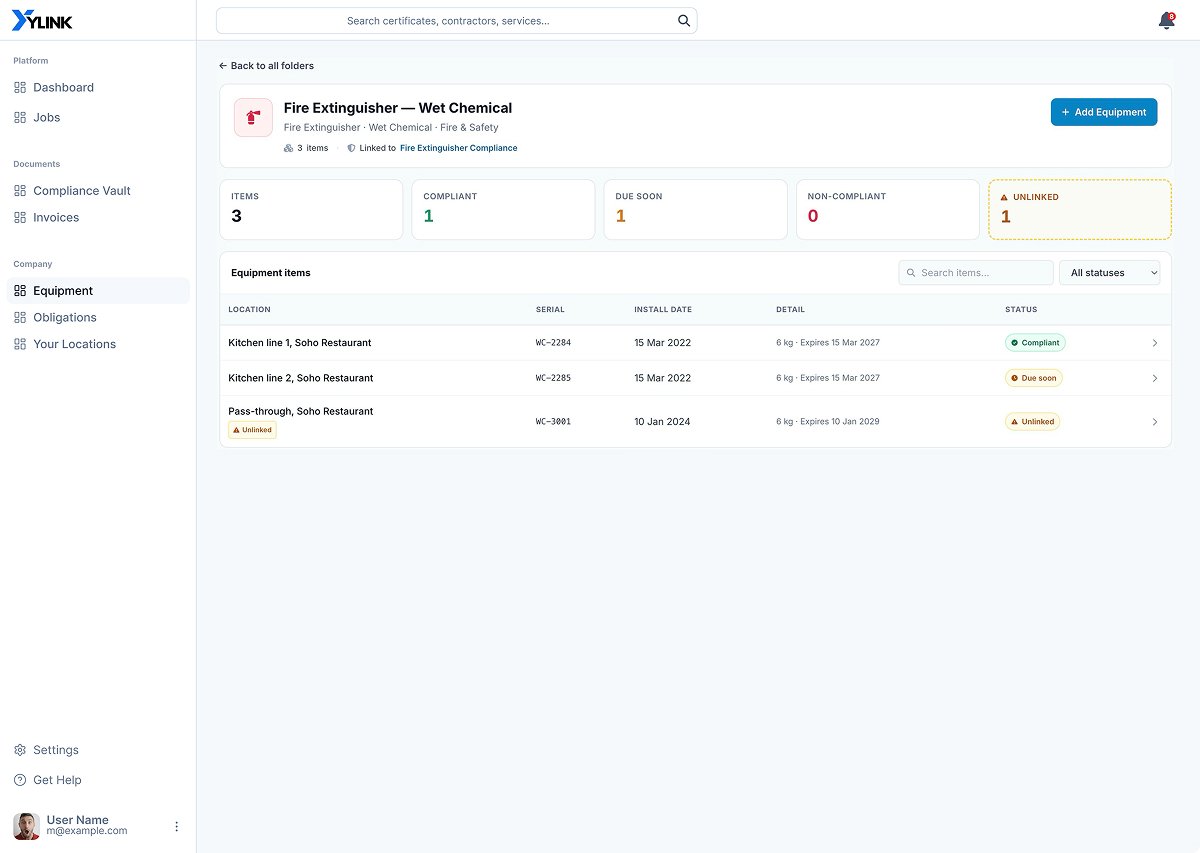Image resolution: width=1200 pixels, height=853 pixels.
Task: Click the Unlinked summary card
Action: coord(1080,210)
